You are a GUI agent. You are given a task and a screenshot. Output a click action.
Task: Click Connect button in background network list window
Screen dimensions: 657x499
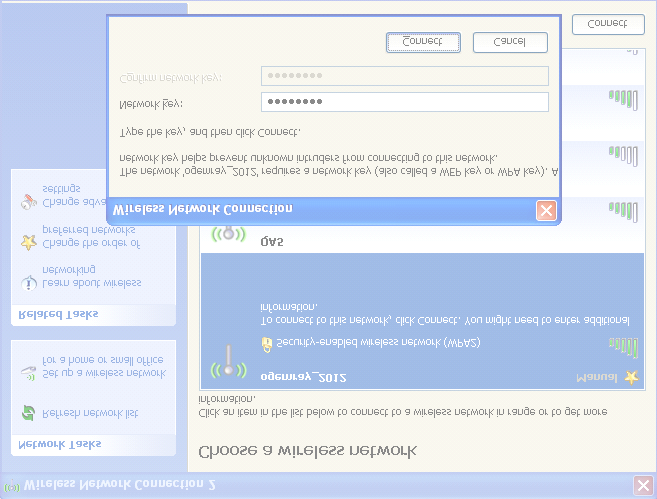[x=608, y=24]
